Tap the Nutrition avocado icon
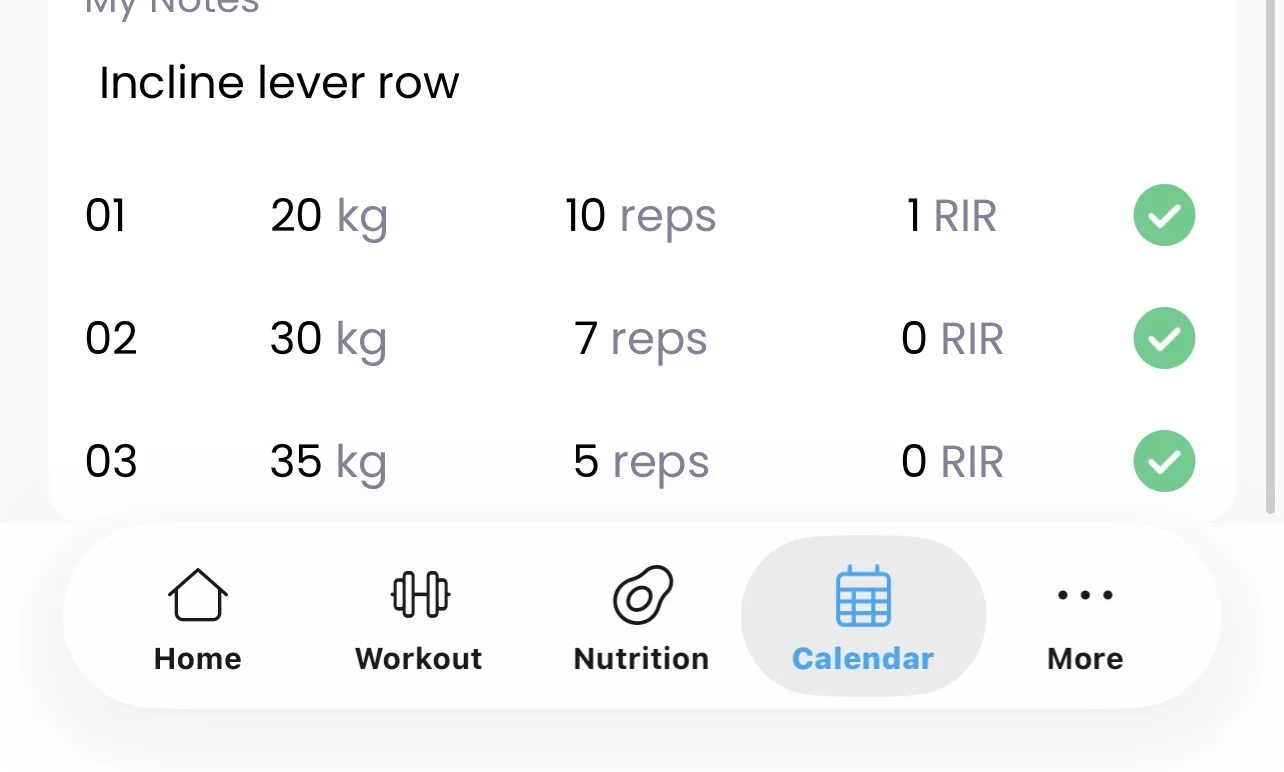Image resolution: width=1284 pixels, height=772 pixels. pos(642,594)
